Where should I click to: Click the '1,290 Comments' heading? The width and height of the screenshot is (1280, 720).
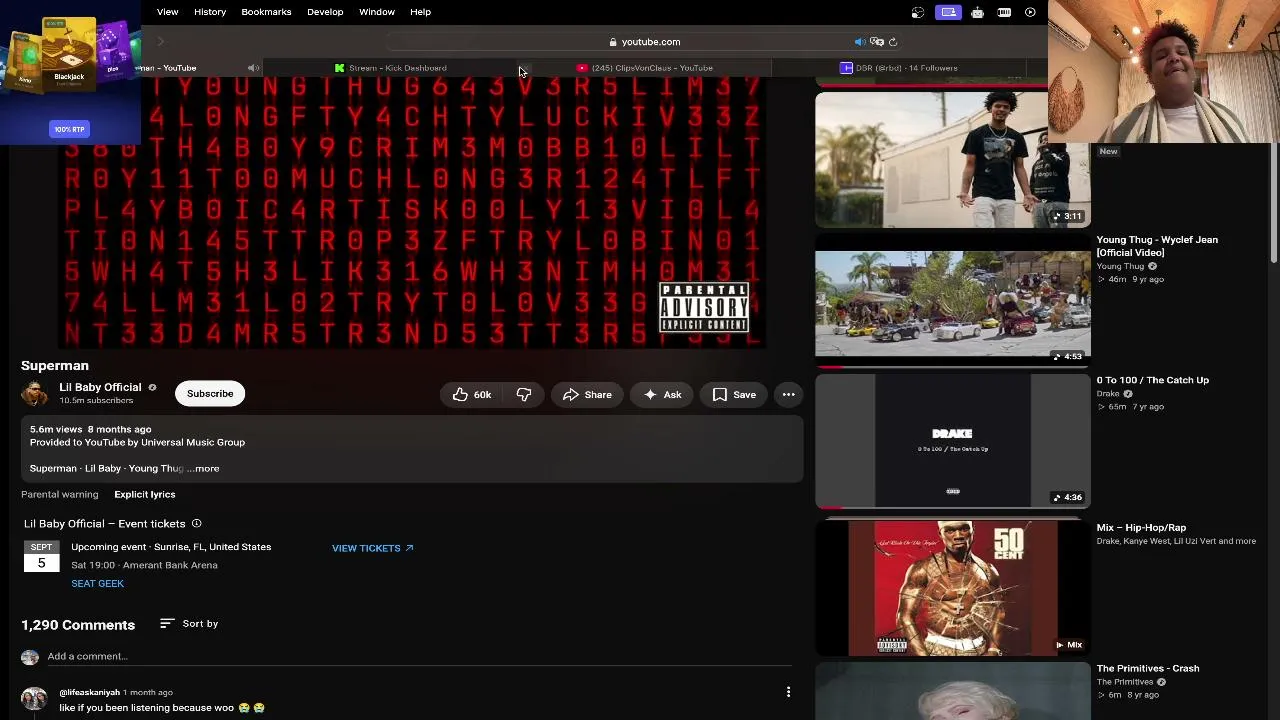click(x=78, y=625)
